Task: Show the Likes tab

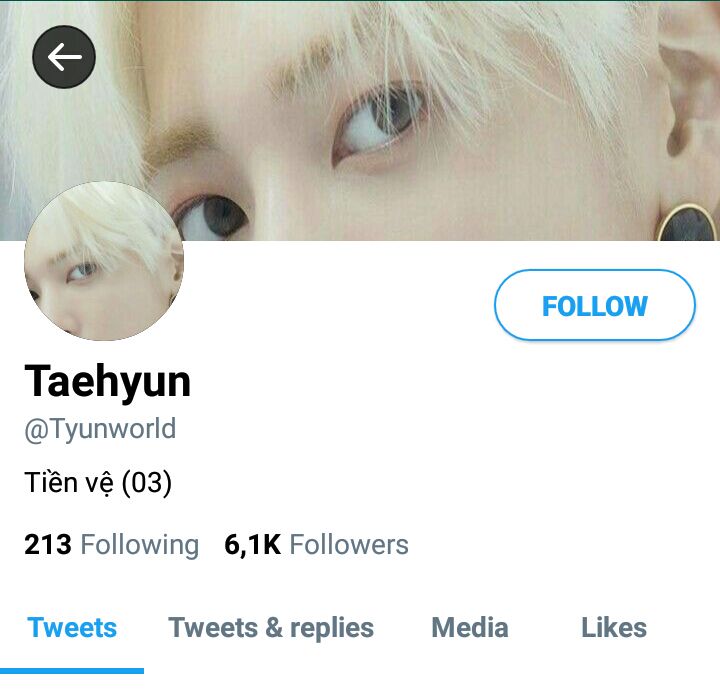Action: pos(614,628)
